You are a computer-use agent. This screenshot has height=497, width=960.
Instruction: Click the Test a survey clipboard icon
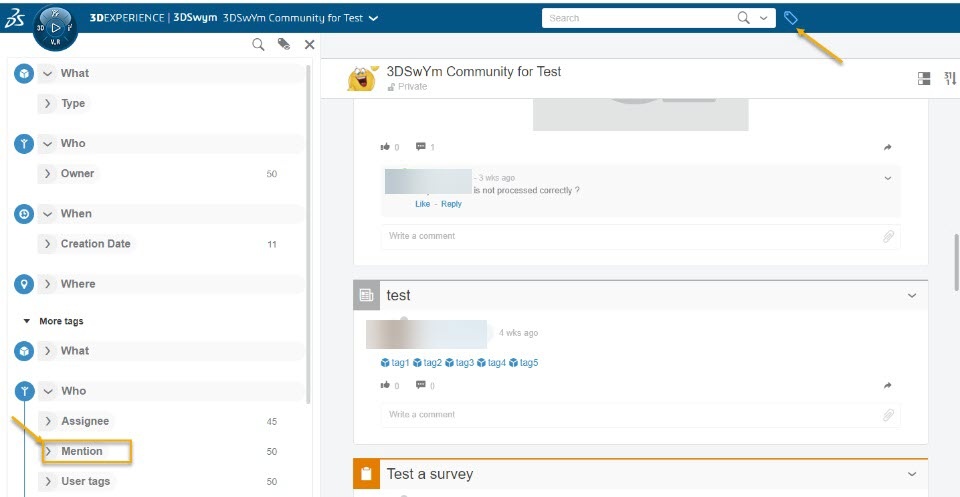tap(367, 474)
